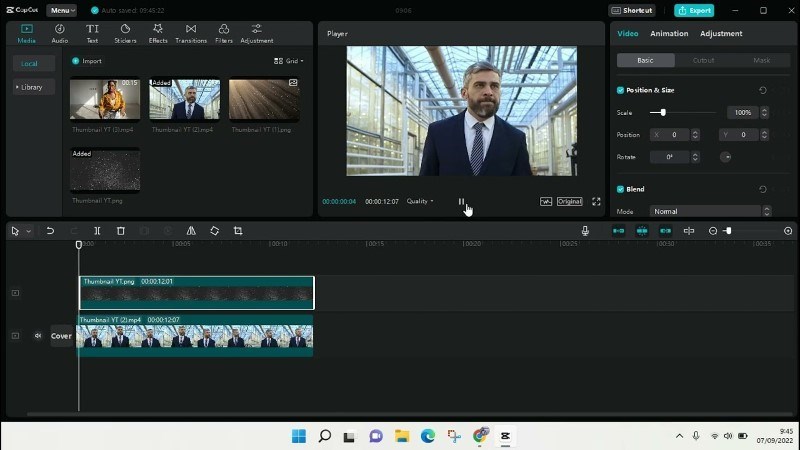Open the Quality dropdown in player

point(420,202)
